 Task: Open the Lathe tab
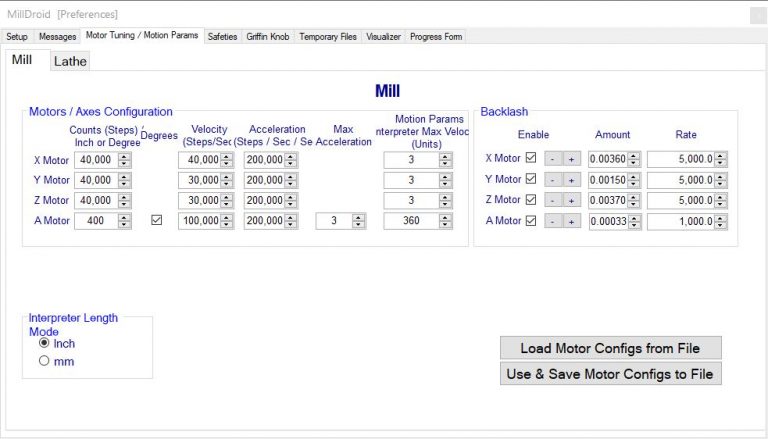point(70,61)
